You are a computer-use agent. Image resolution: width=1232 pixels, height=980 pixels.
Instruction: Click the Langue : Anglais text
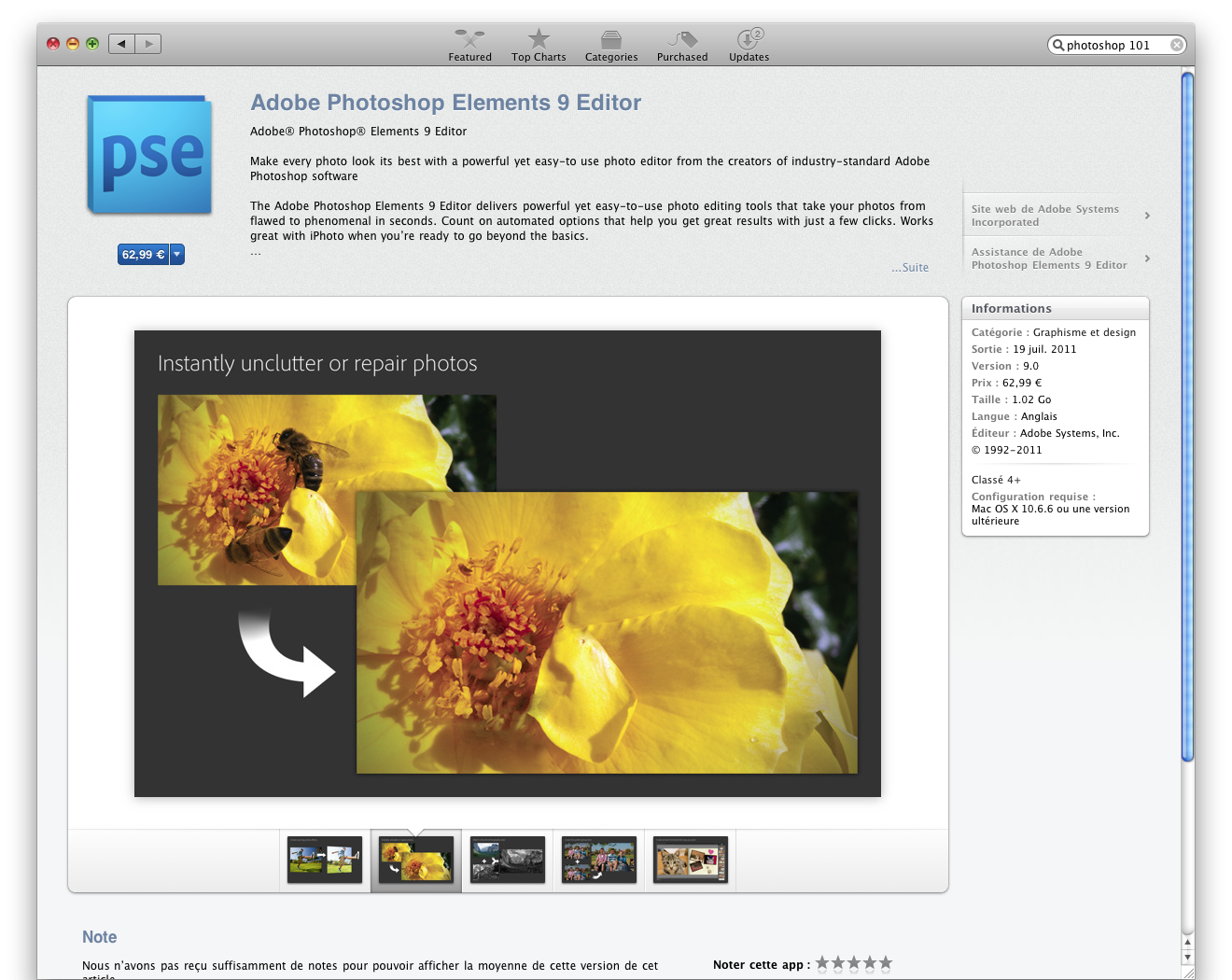(1015, 416)
